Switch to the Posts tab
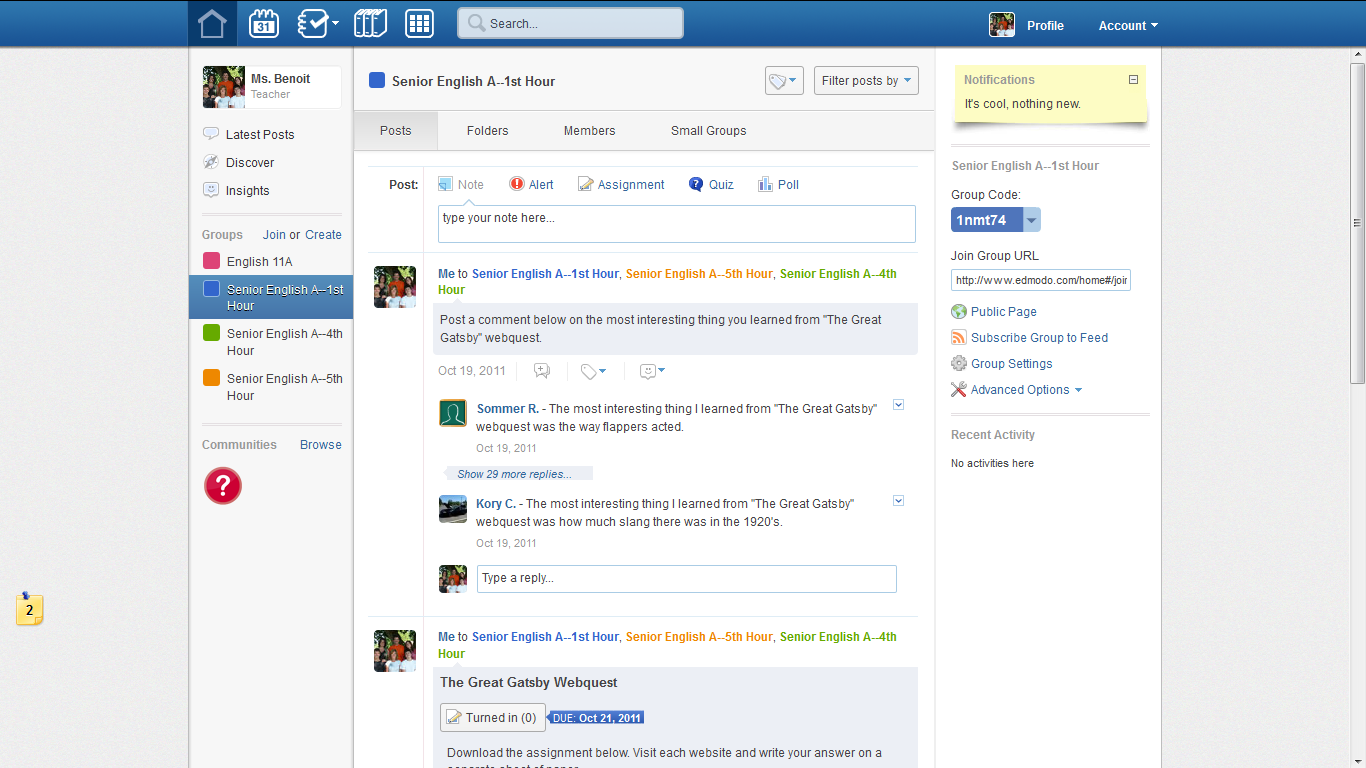Viewport: 1366px width, 768px height. 396,131
